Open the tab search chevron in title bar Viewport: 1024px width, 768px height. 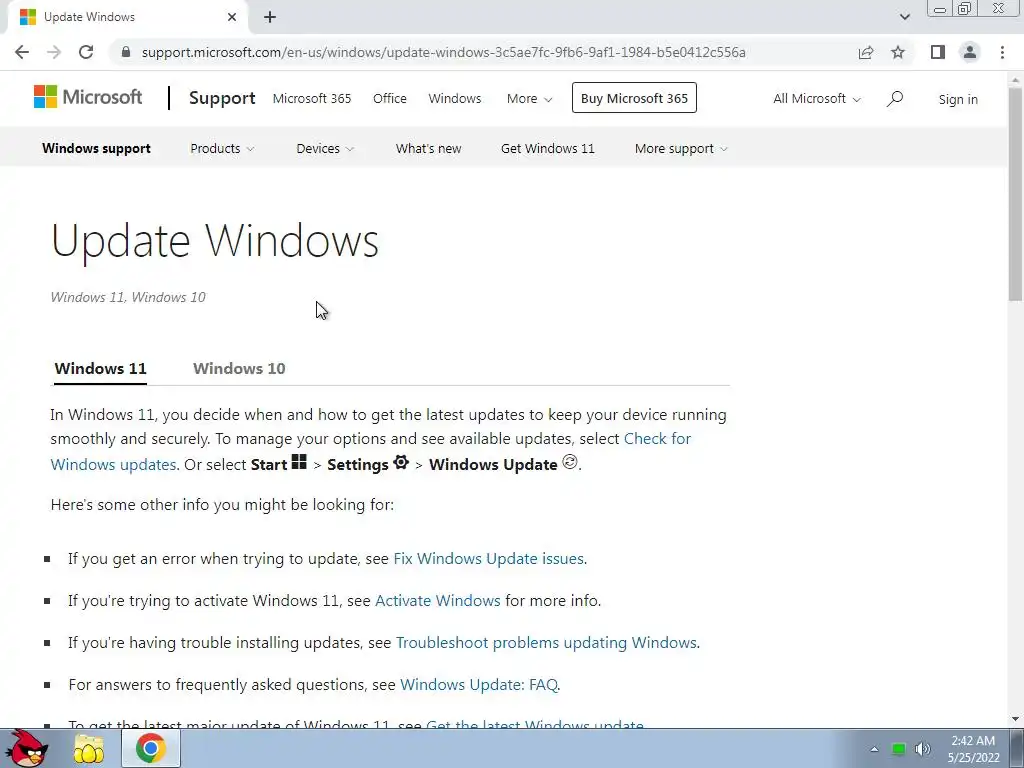point(904,17)
